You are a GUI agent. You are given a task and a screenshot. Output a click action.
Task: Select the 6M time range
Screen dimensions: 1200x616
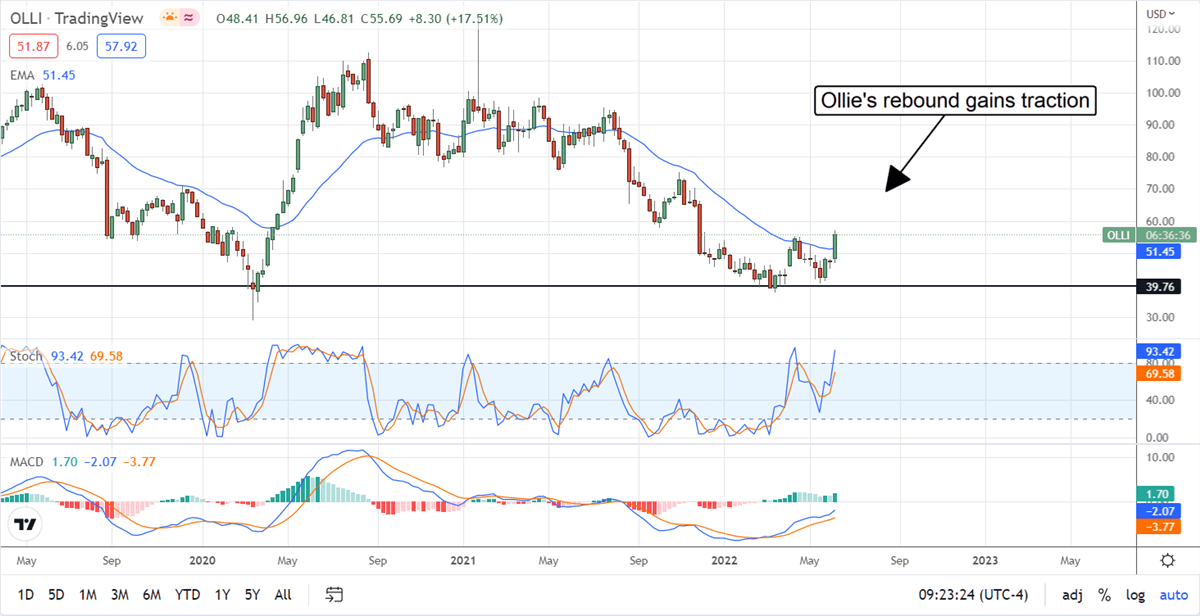[x=152, y=595]
